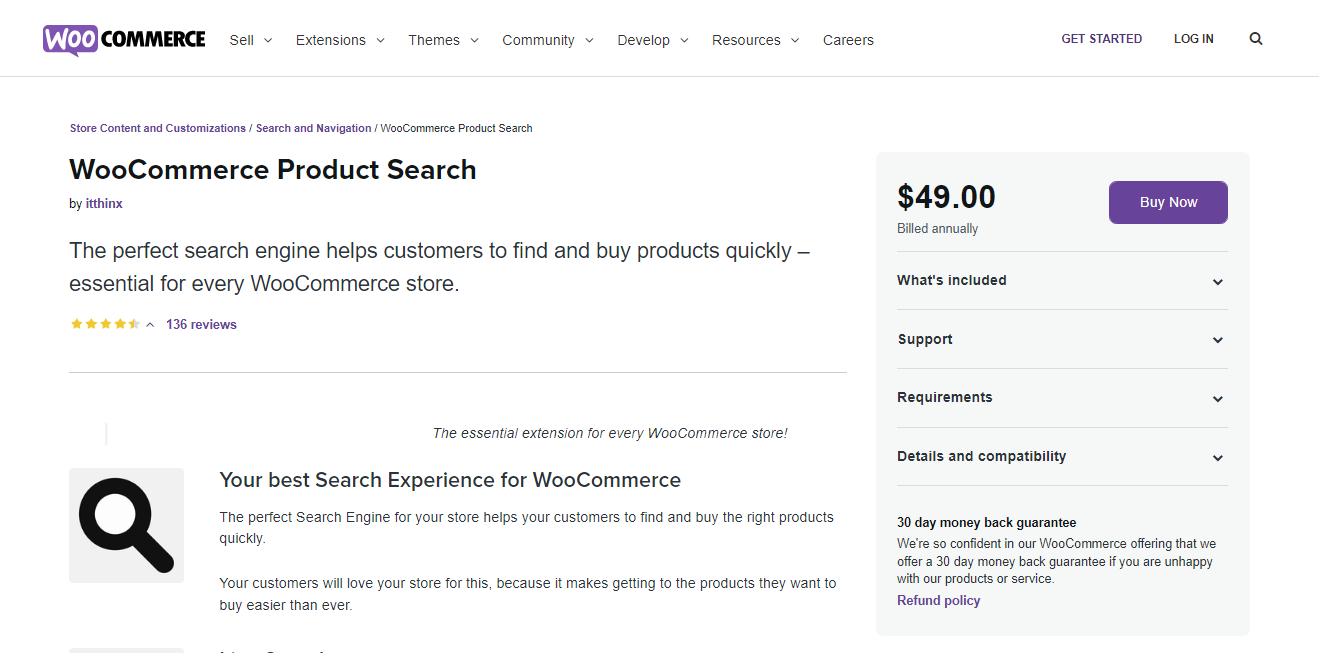Open the Sell dropdown menu
This screenshot has width=1319, height=653.
pos(251,40)
